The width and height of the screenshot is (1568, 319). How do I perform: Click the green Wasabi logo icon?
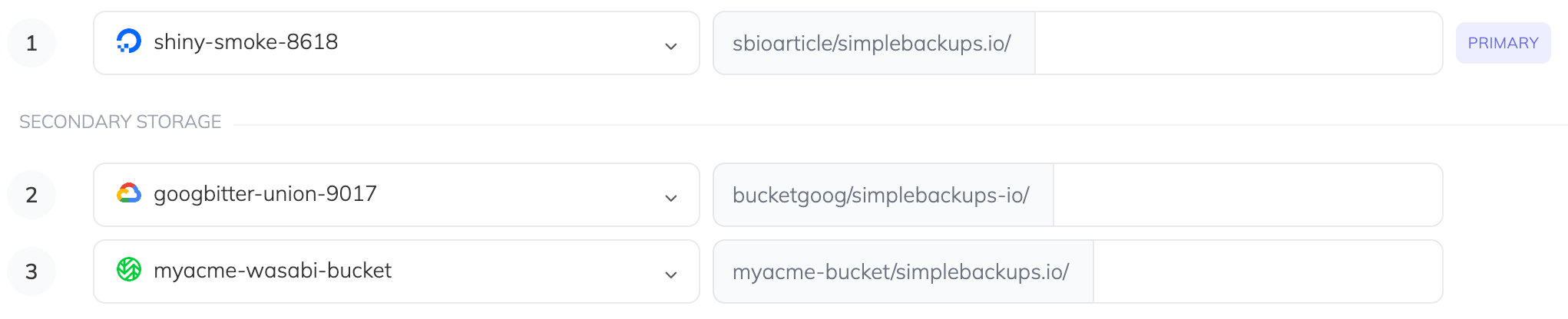point(128,270)
